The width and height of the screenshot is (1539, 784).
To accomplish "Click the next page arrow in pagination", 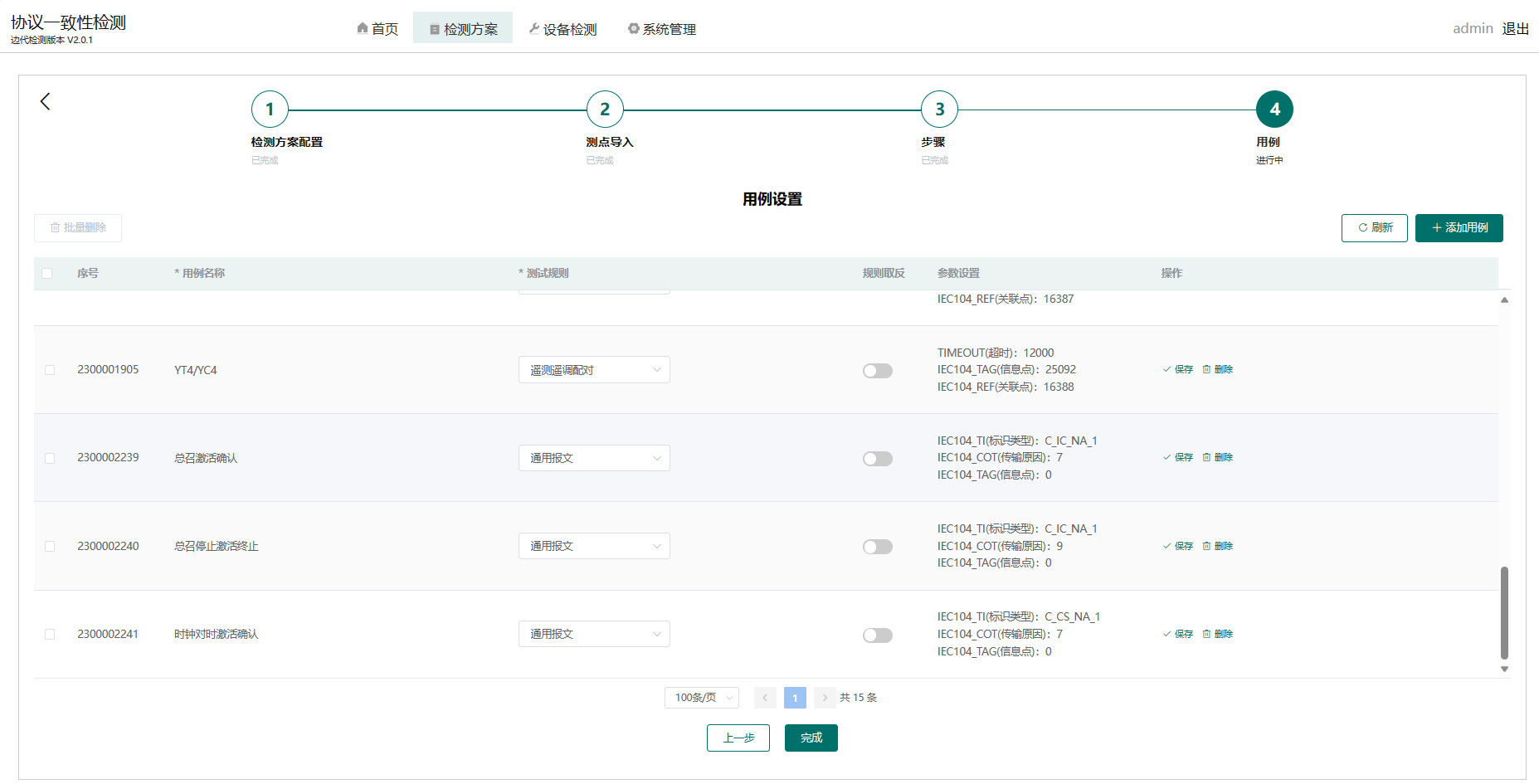I will pos(825,698).
